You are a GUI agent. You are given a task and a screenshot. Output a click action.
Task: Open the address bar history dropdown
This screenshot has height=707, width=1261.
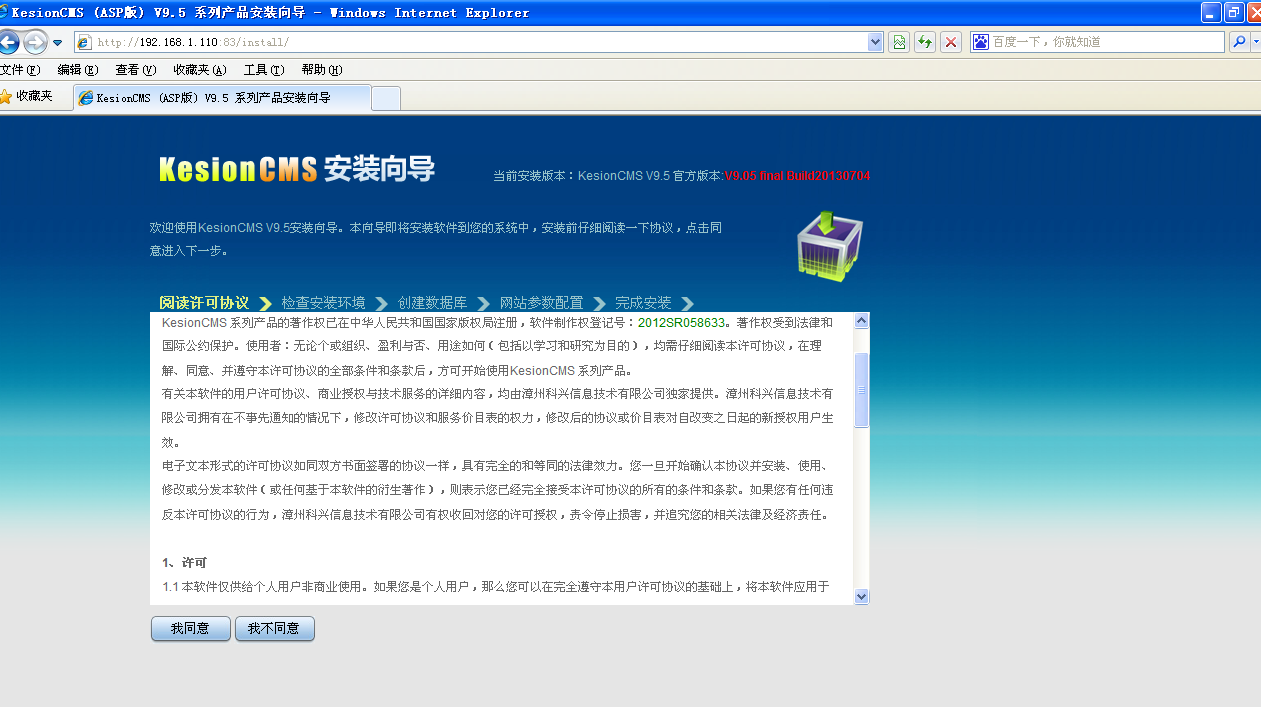[873, 41]
